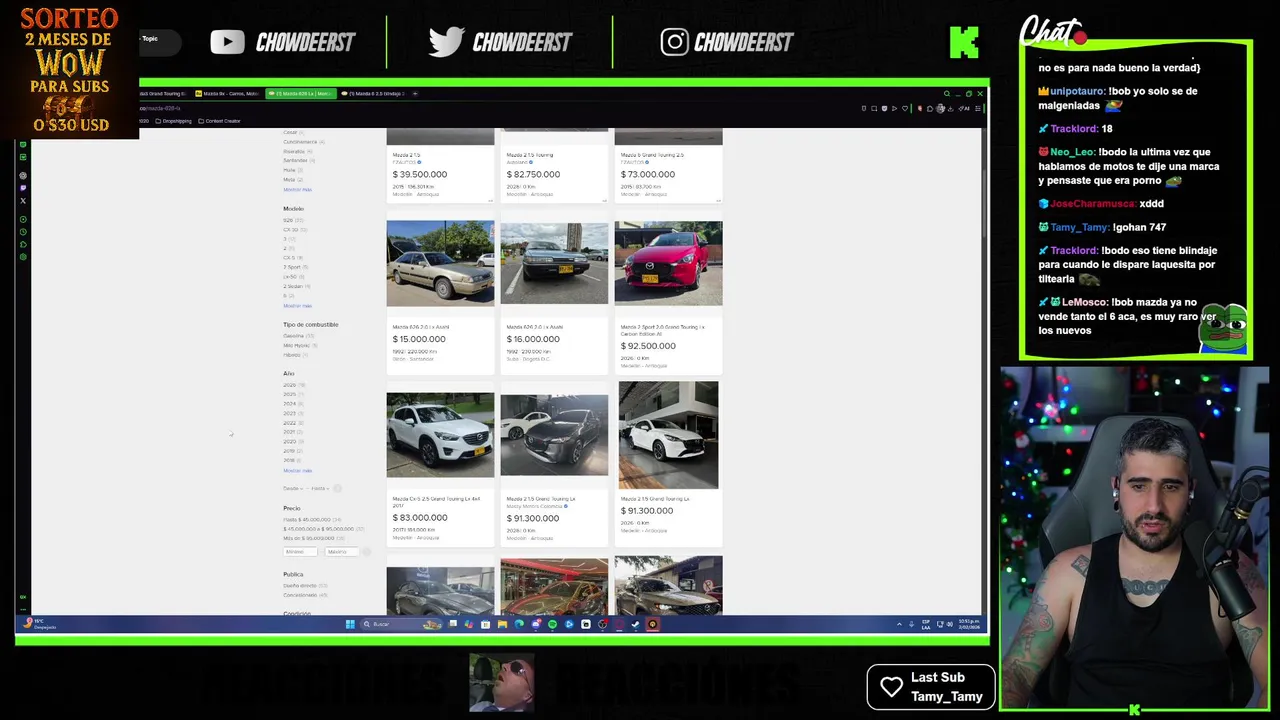This screenshot has height=720, width=1280.
Task: Filter by model CX-30
Action: pos(294,229)
